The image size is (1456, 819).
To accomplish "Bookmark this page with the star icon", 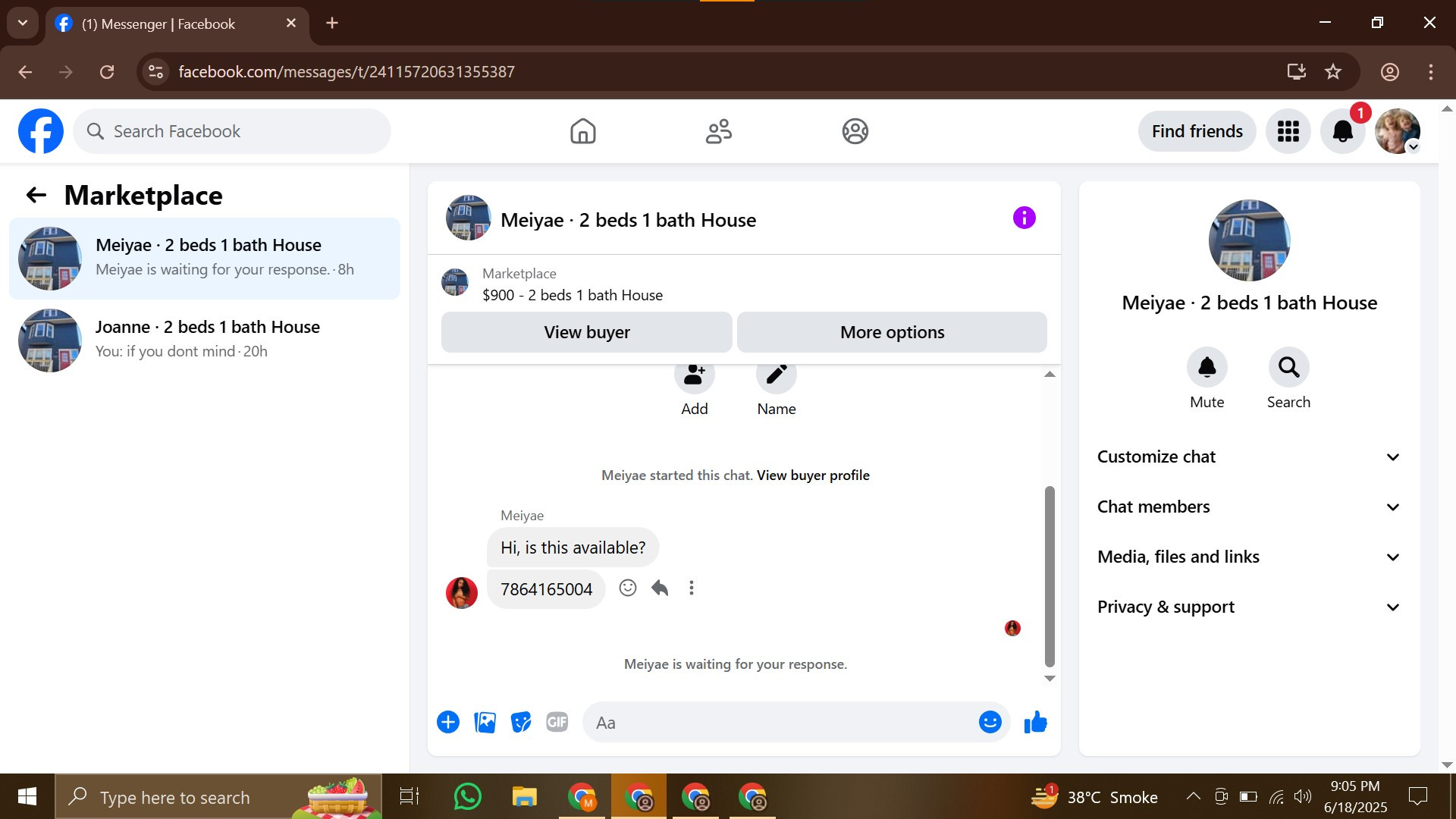I will pos(1333,72).
